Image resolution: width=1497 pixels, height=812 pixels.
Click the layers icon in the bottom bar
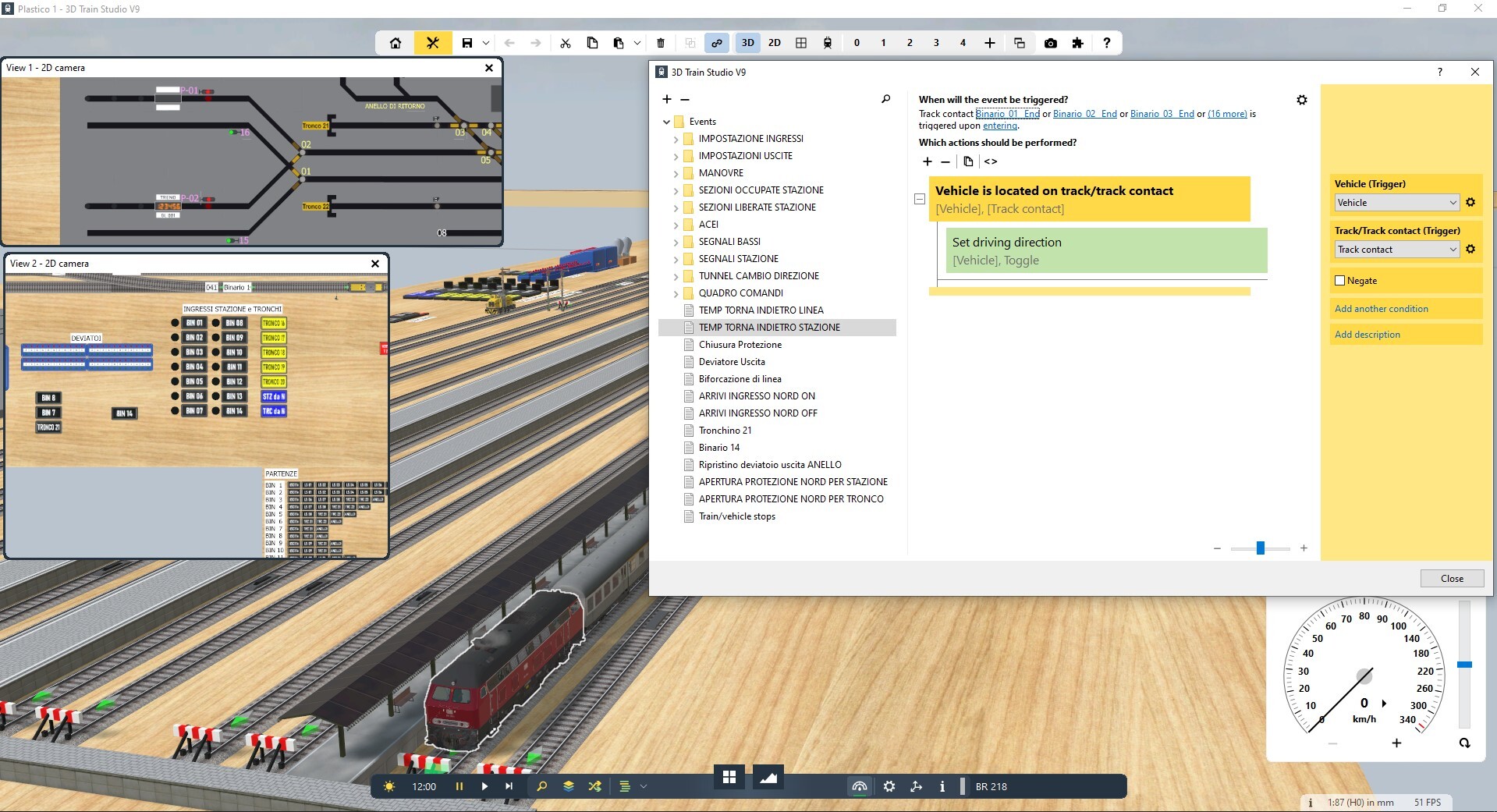click(569, 786)
